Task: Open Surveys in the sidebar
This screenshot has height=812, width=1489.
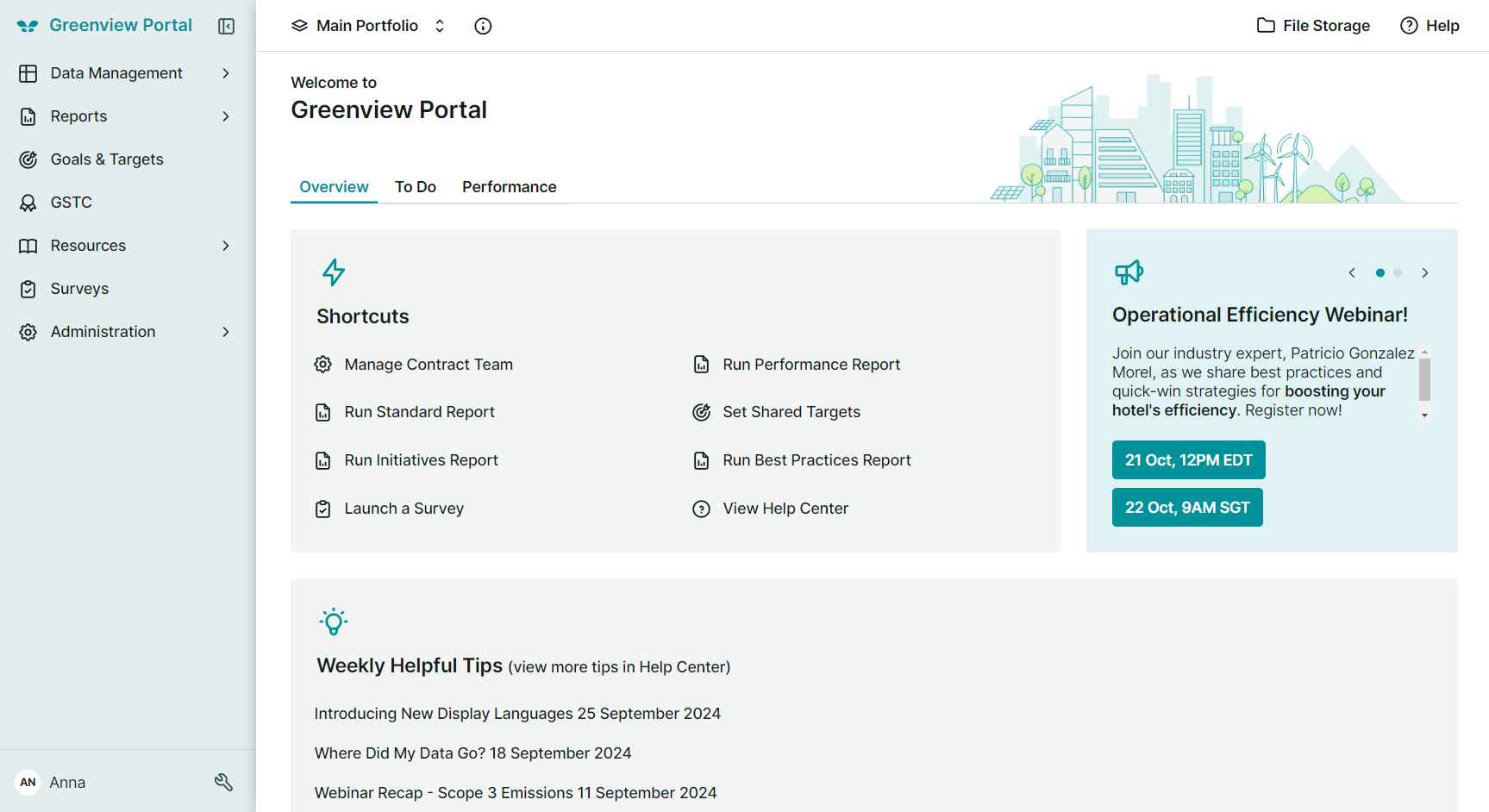Action: 79,289
